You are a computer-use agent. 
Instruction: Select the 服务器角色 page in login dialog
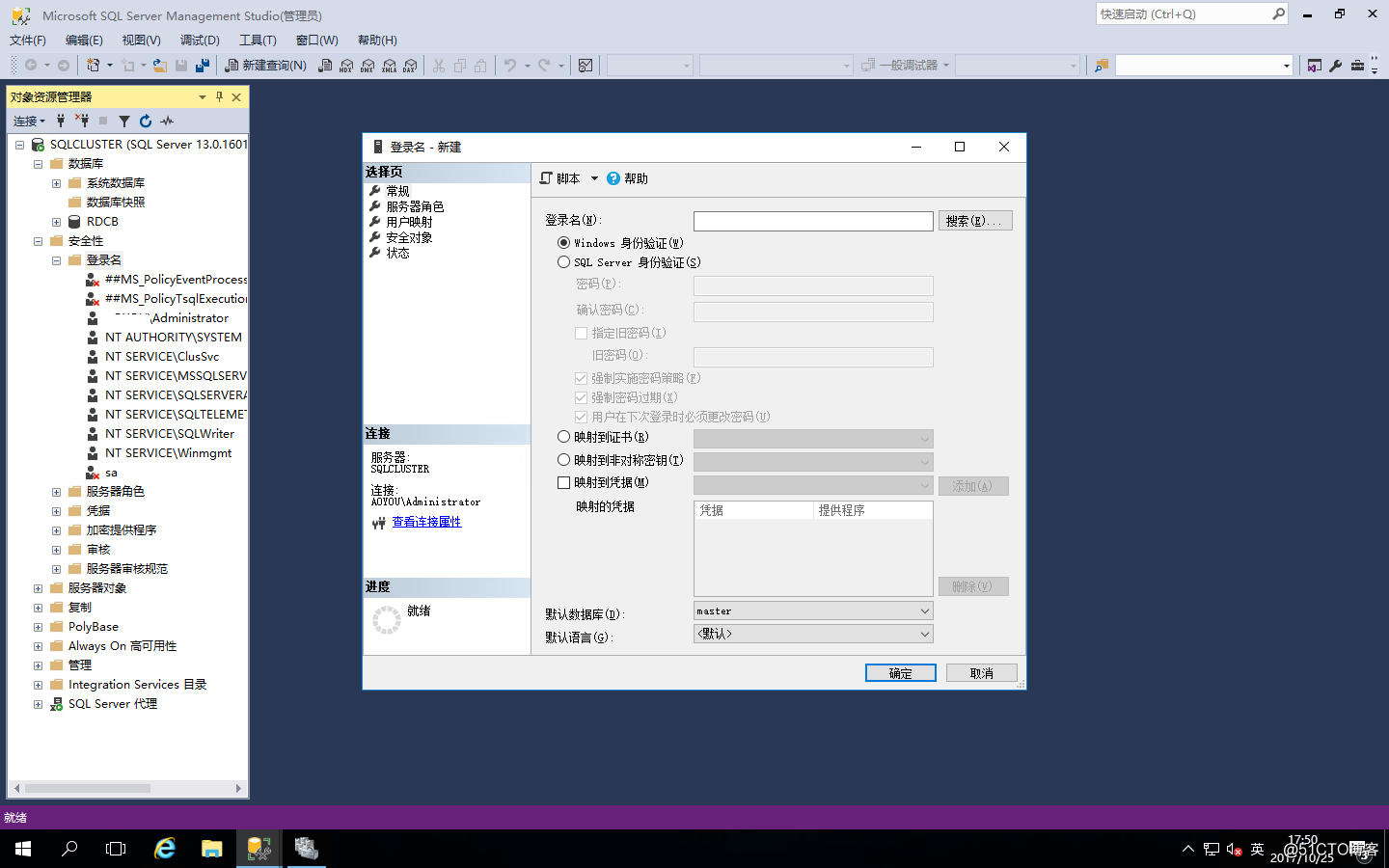coord(415,206)
